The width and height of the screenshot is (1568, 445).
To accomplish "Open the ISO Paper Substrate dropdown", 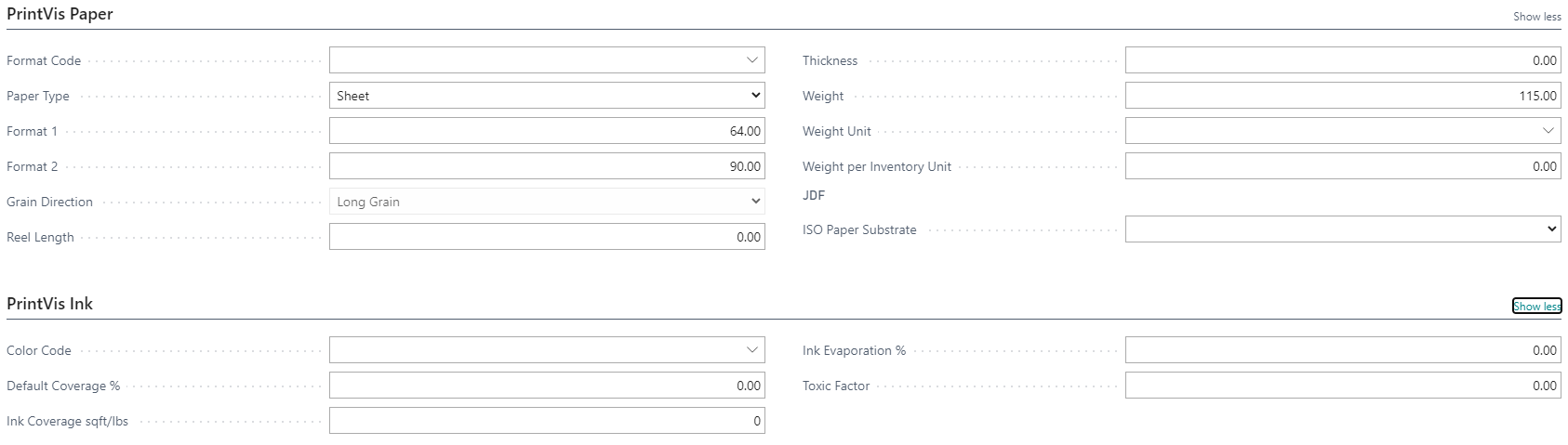I will [x=1343, y=229].
